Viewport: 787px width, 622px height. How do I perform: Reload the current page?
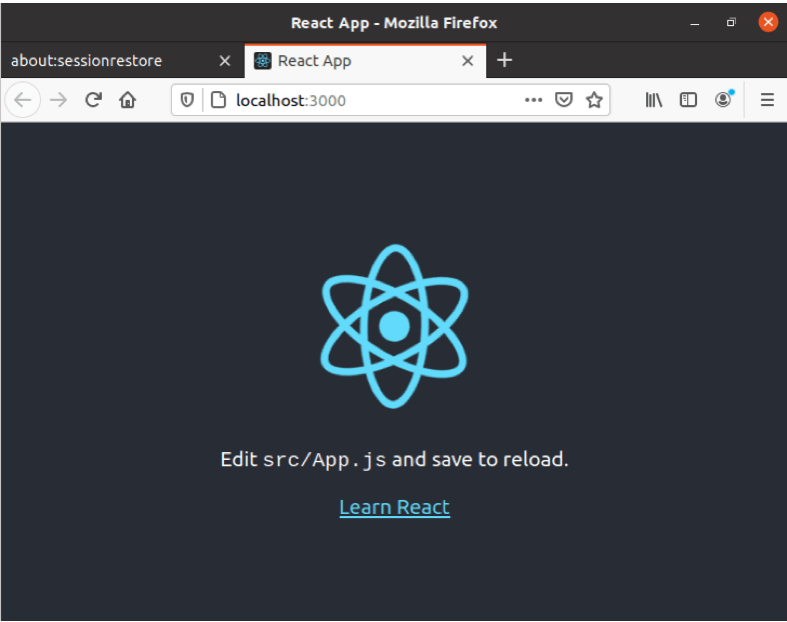click(93, 100)
